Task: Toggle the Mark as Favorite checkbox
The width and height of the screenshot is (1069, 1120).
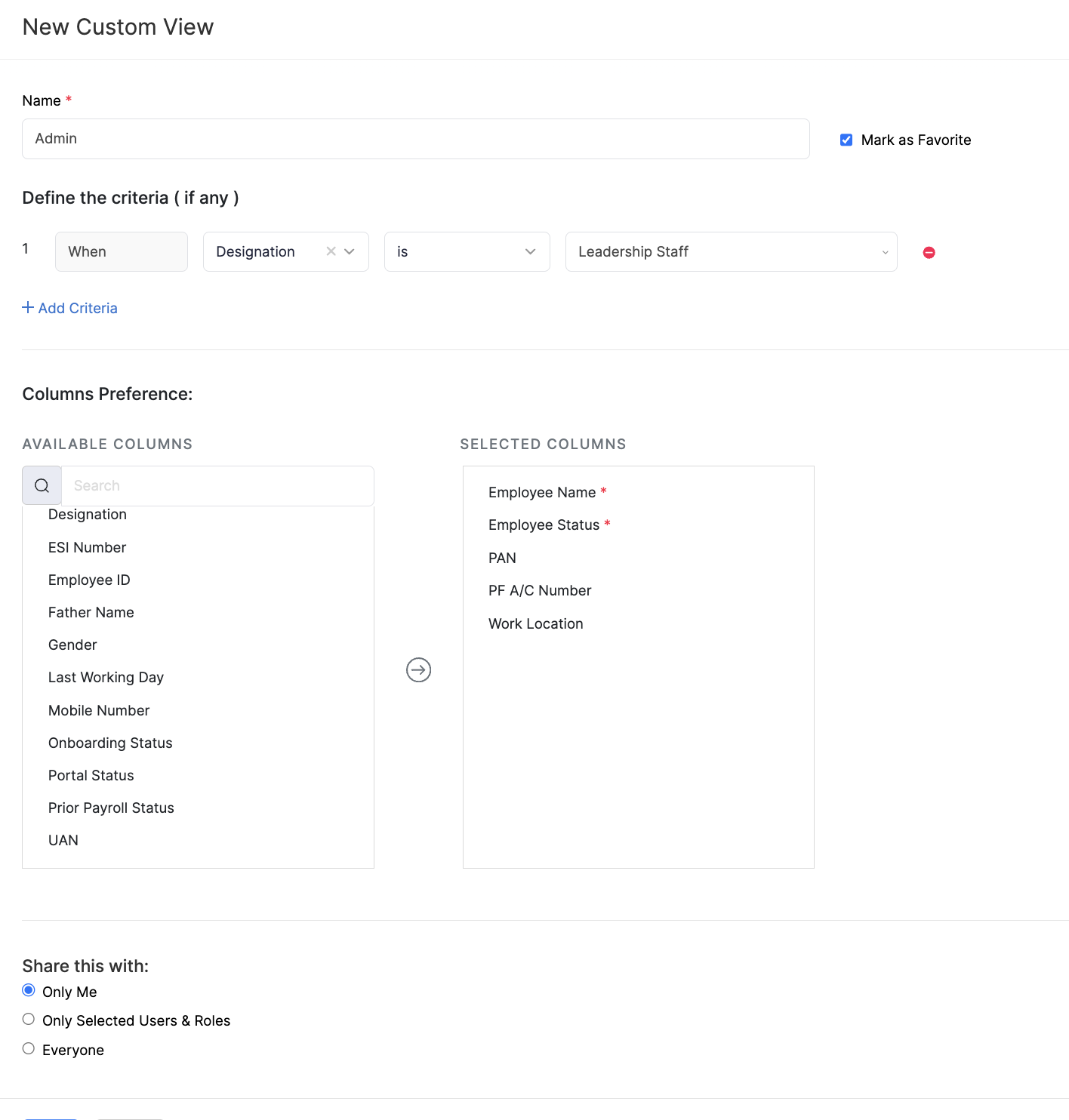Action: (846, 140)
